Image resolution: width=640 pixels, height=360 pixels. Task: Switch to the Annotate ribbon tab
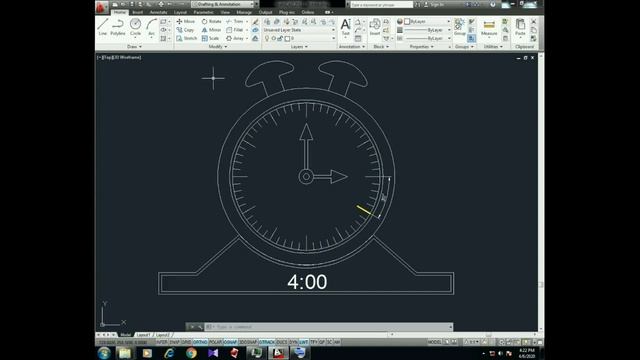coord(158,12)
